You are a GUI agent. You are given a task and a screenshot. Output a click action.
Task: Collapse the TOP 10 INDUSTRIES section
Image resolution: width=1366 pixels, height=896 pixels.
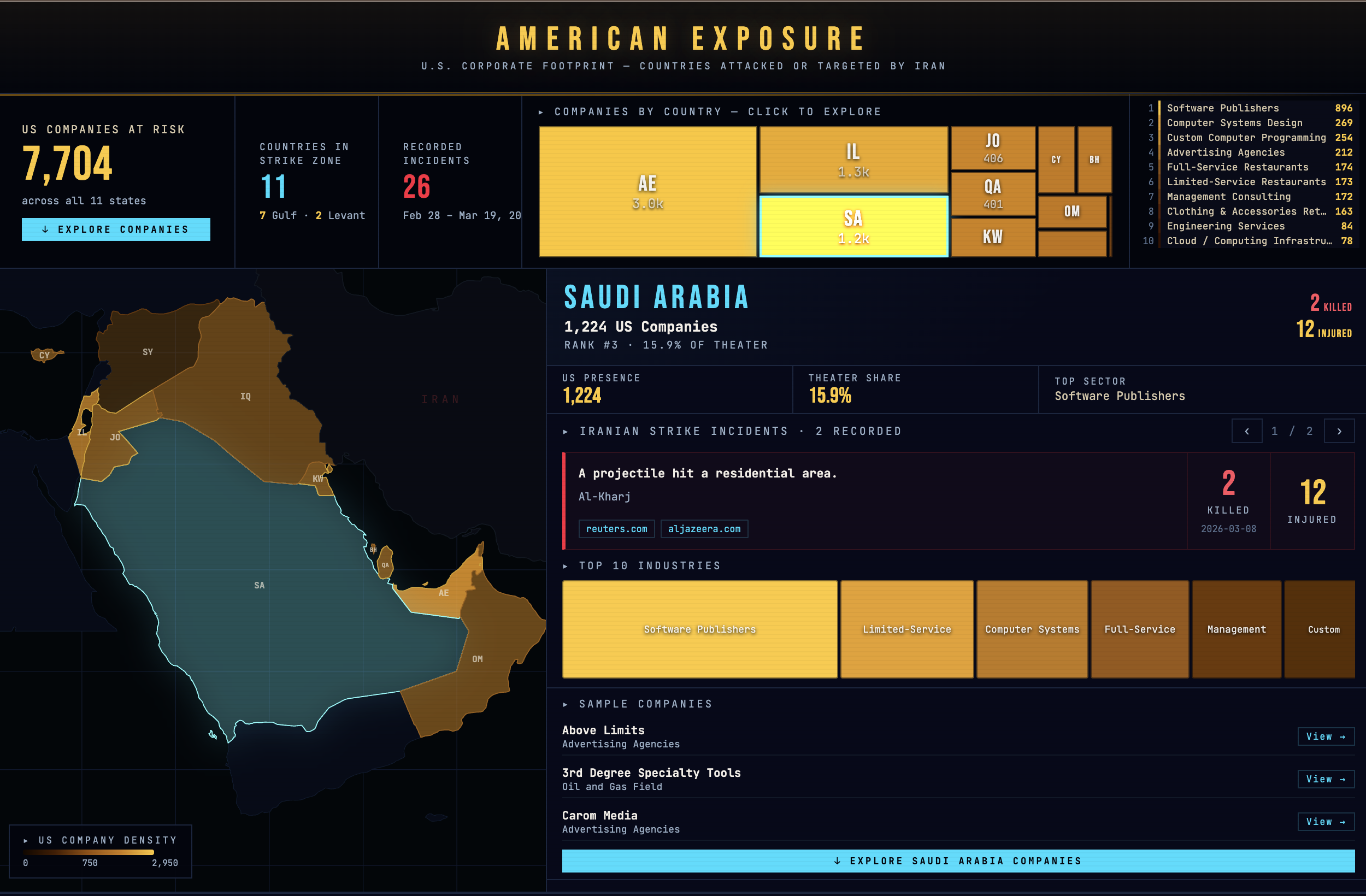coord(565,565)
